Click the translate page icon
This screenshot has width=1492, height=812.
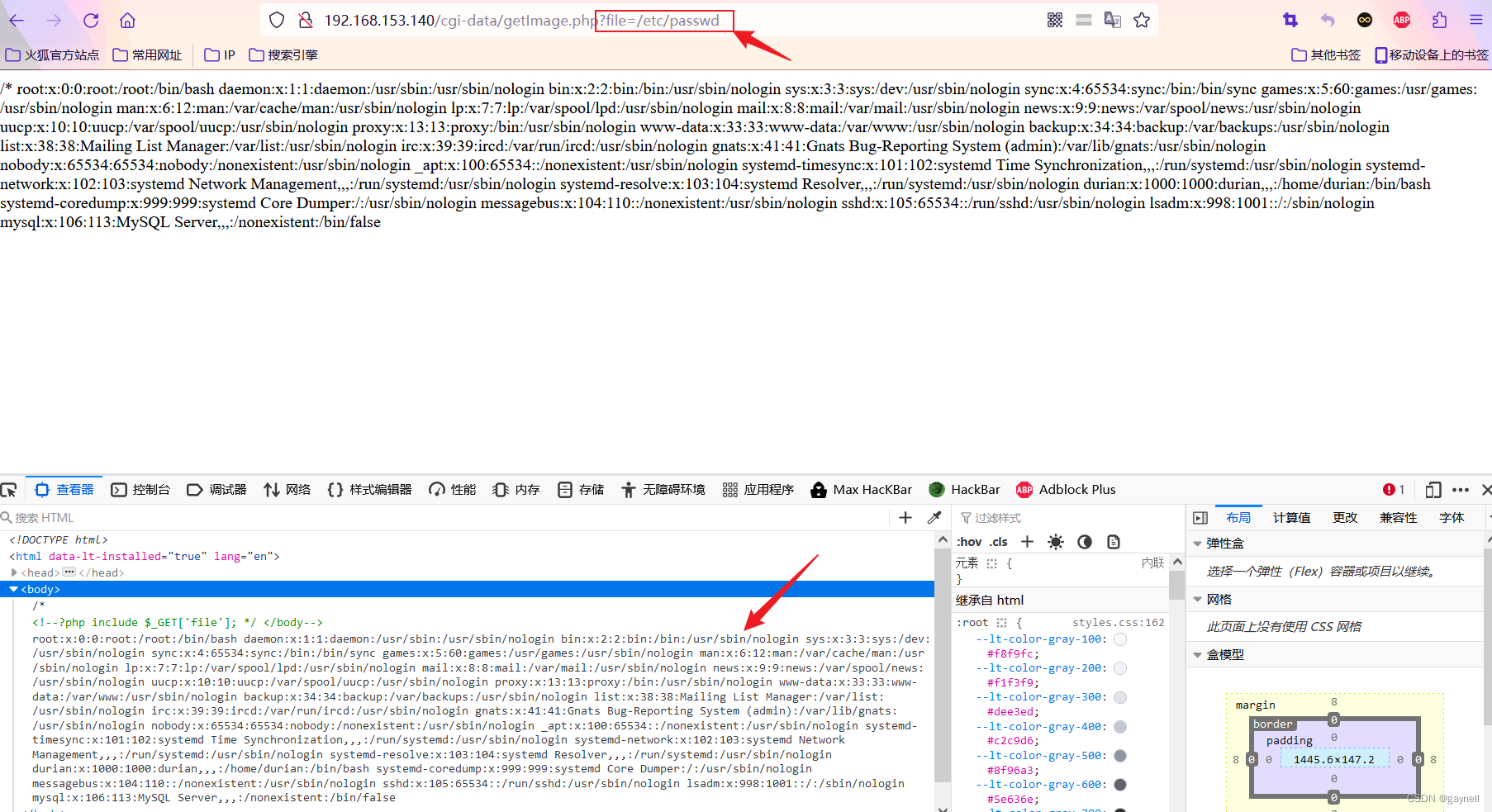point(1113,20)
